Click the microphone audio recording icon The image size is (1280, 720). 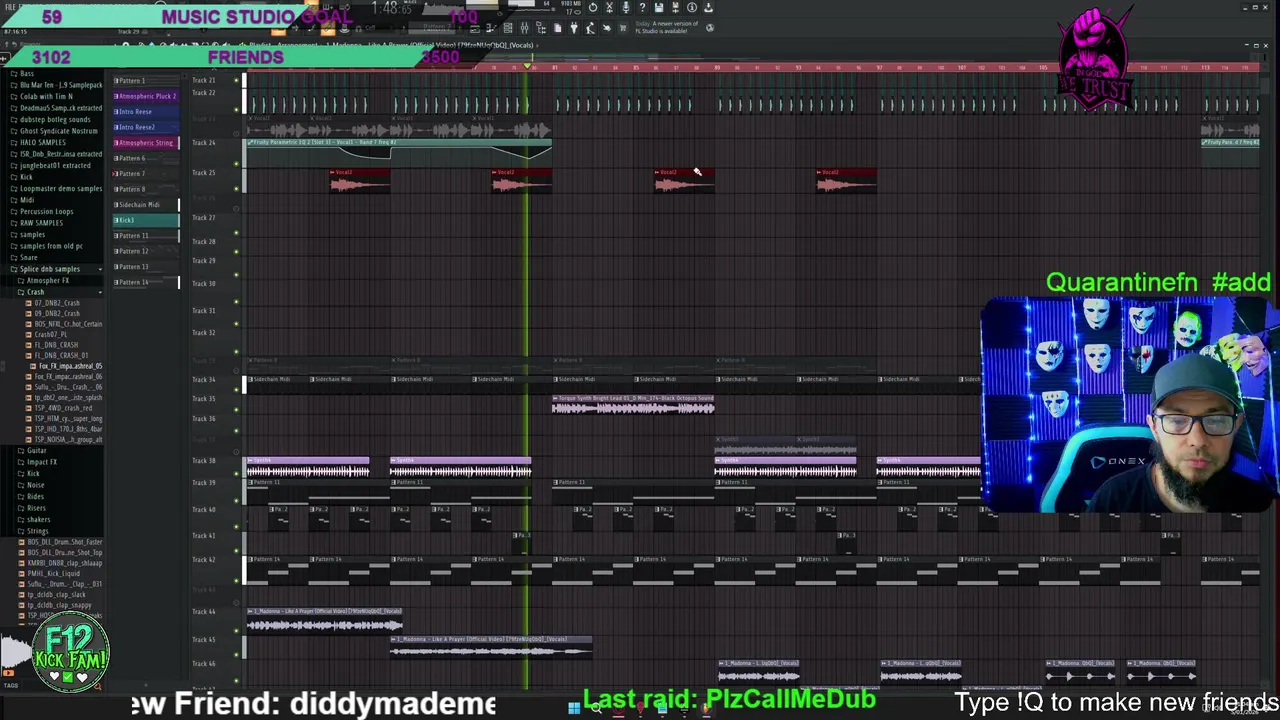[x=626, y=8]
